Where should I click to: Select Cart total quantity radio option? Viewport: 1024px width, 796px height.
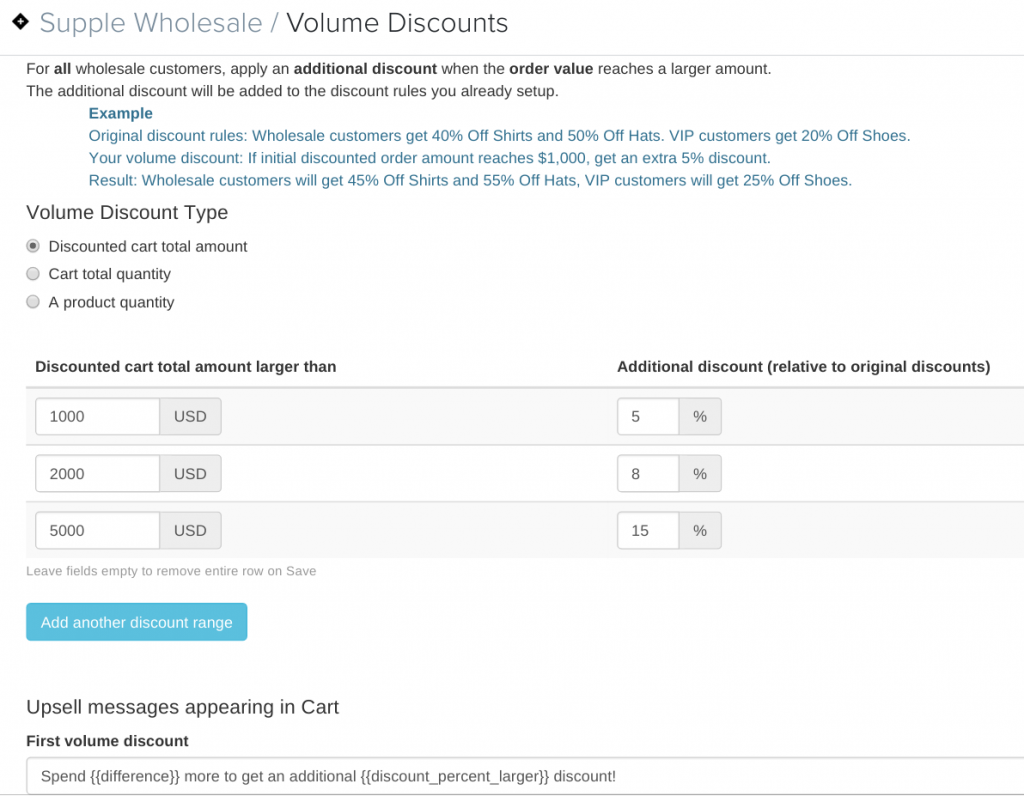pos(33,274)
